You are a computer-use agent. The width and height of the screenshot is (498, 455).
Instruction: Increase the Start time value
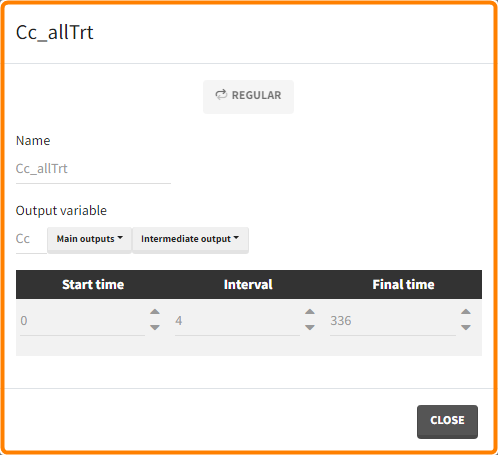click(x=155, y=312)
